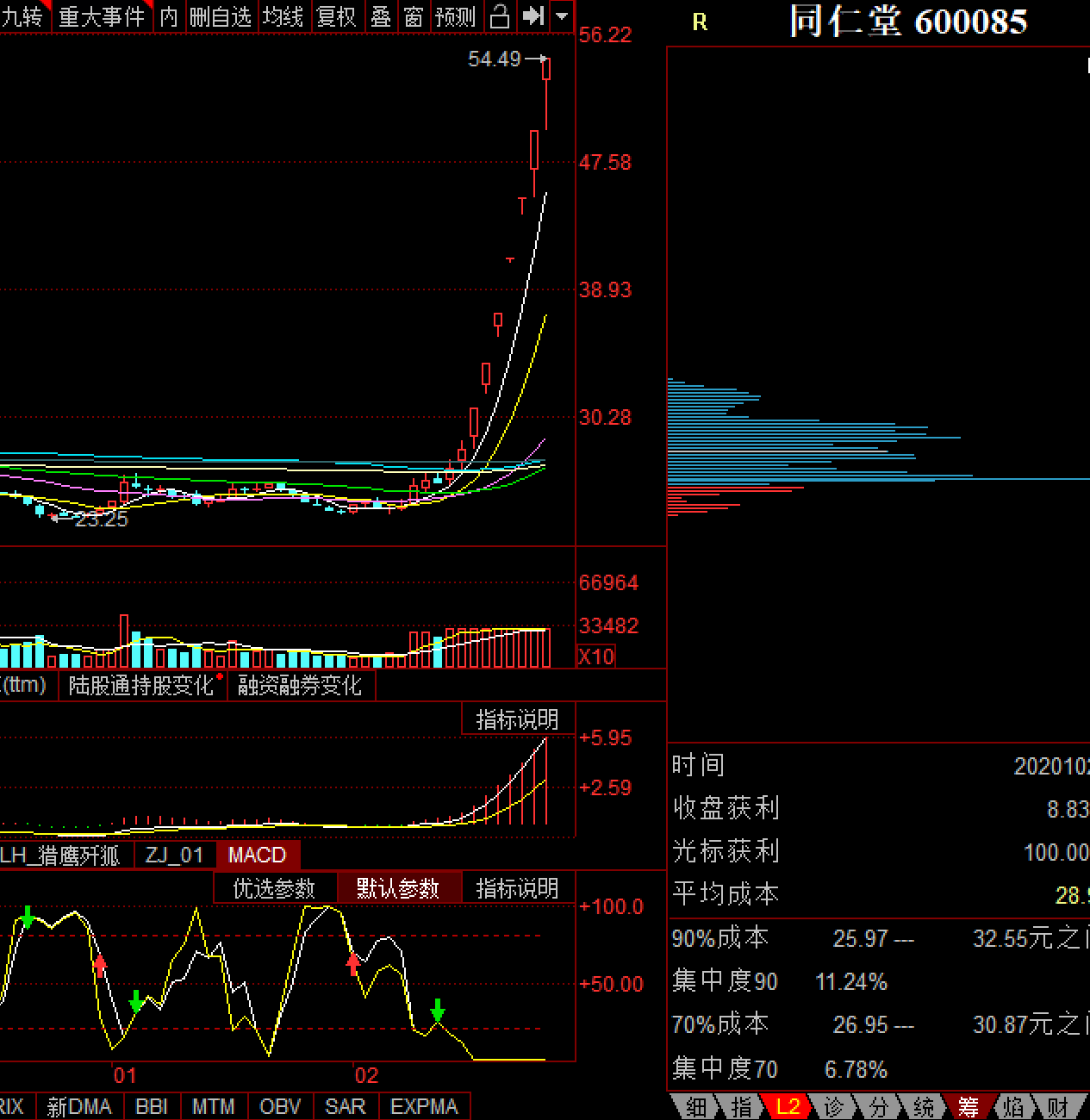Click the 收盘获利 row label
The width and height of the screenshot is (1090, 1120).
(x=726, y=808)
